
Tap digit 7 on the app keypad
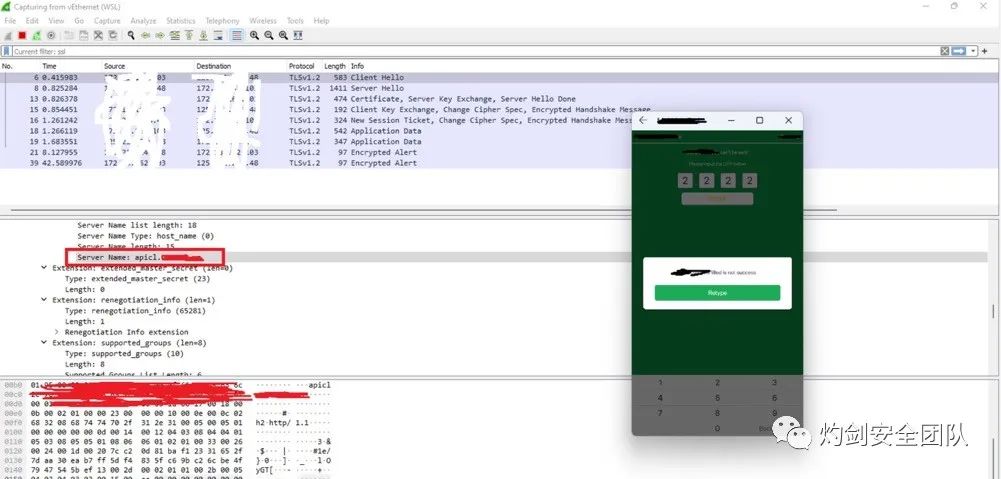tap(660, 413)
